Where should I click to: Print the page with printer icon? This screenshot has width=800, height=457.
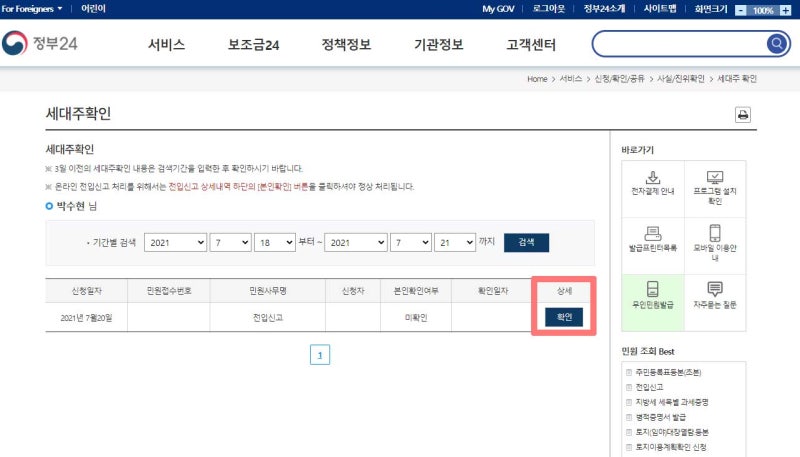tap(743, 115)
